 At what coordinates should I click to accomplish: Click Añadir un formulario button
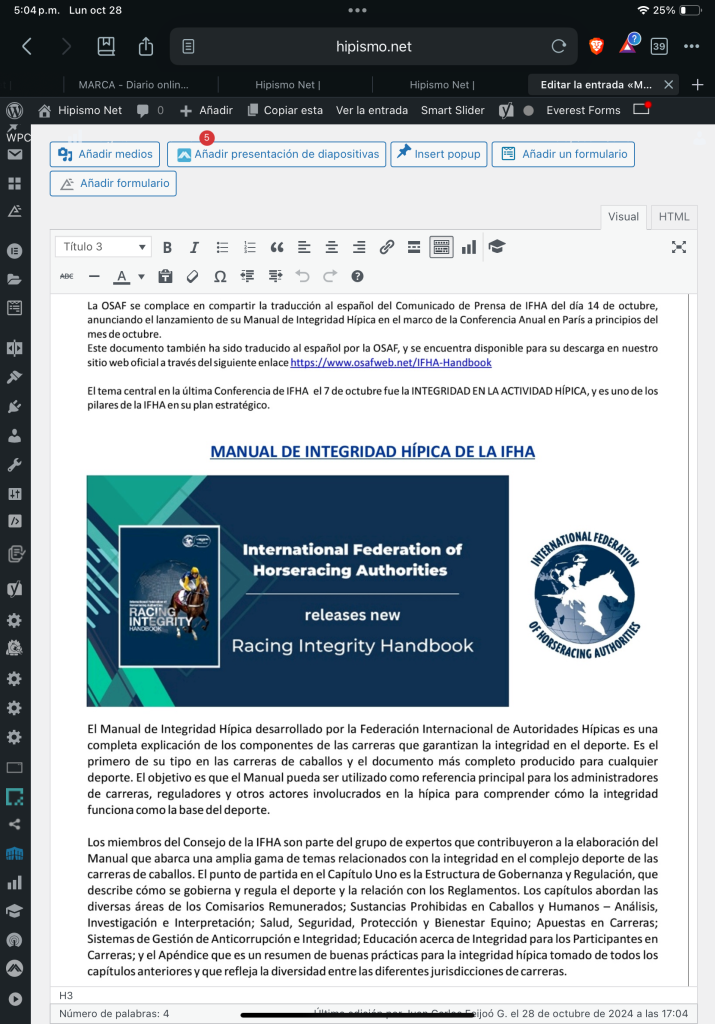point(563,154)
